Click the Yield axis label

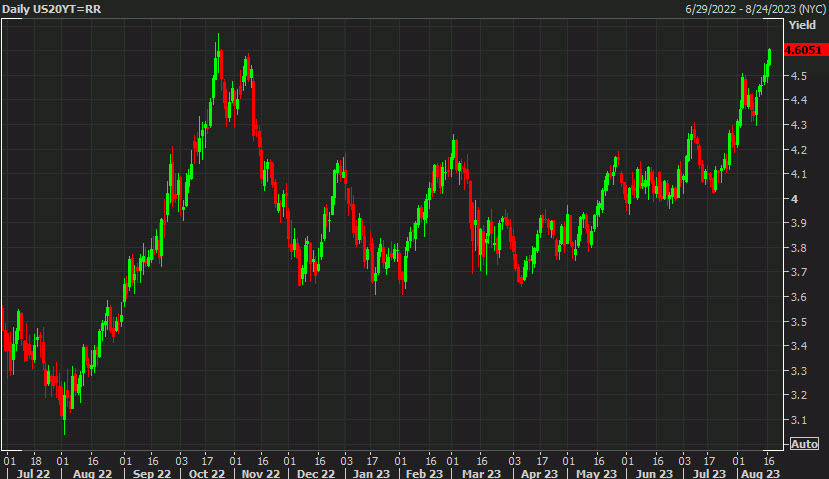click(802, 25)
